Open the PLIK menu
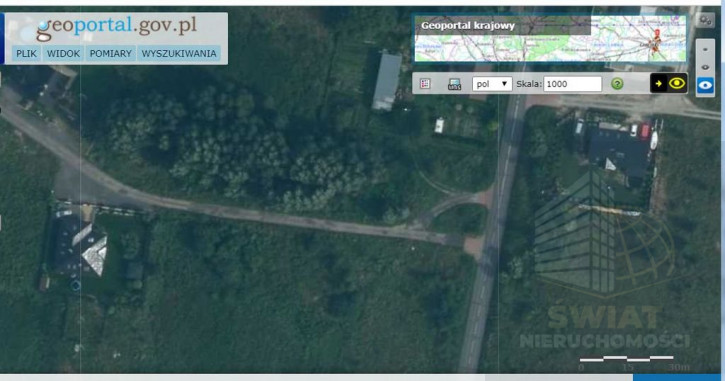725x381 pixels. (26, 54)
